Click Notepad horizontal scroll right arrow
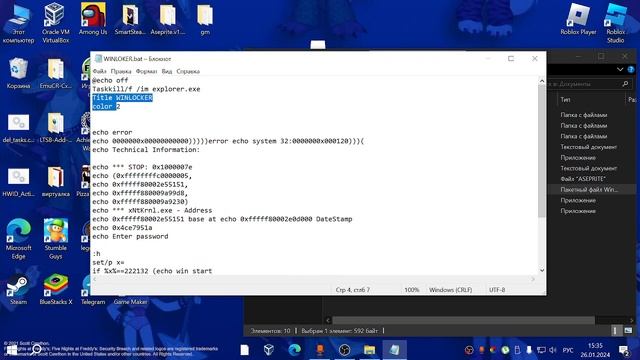 tap(533, 279)
